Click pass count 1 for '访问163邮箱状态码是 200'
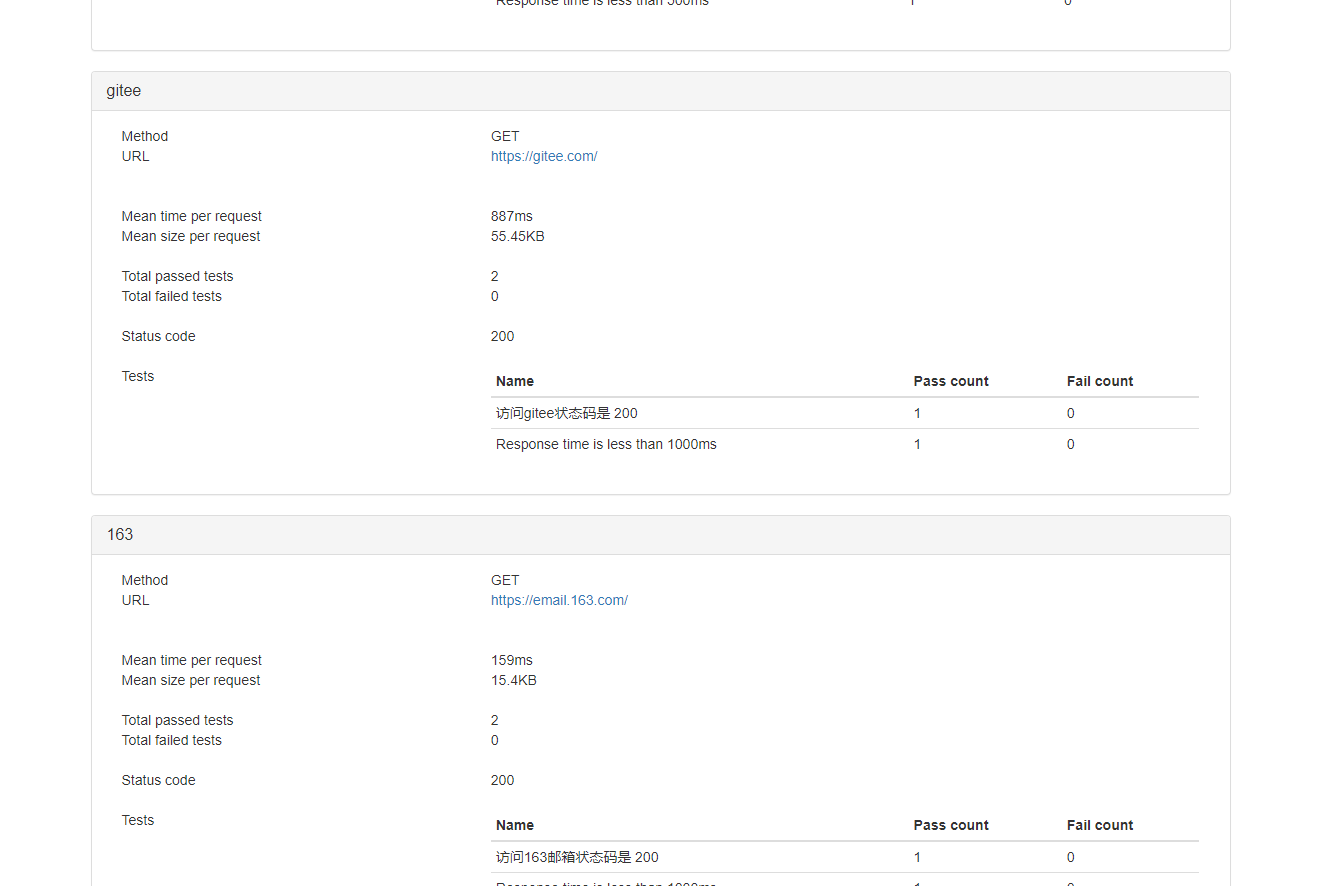 click(x=918, y=857)
